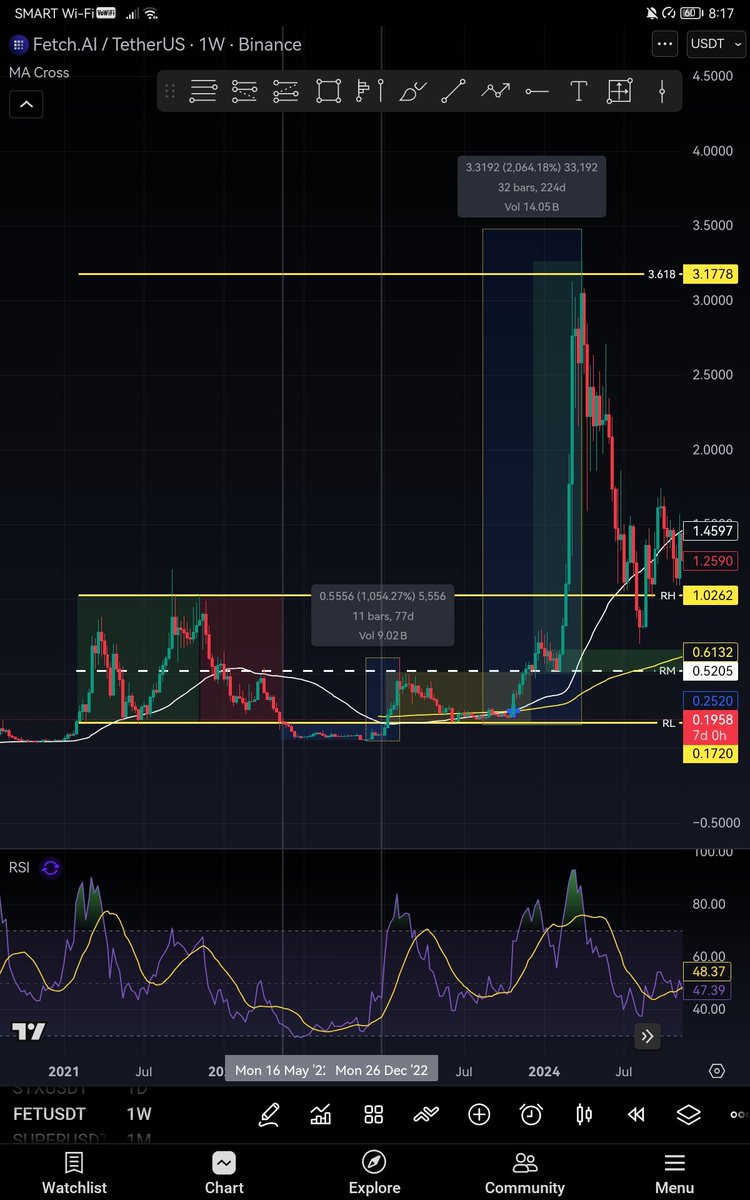Open the object tree layers icon
750x1200 pixels.
tap(688, 1114)
